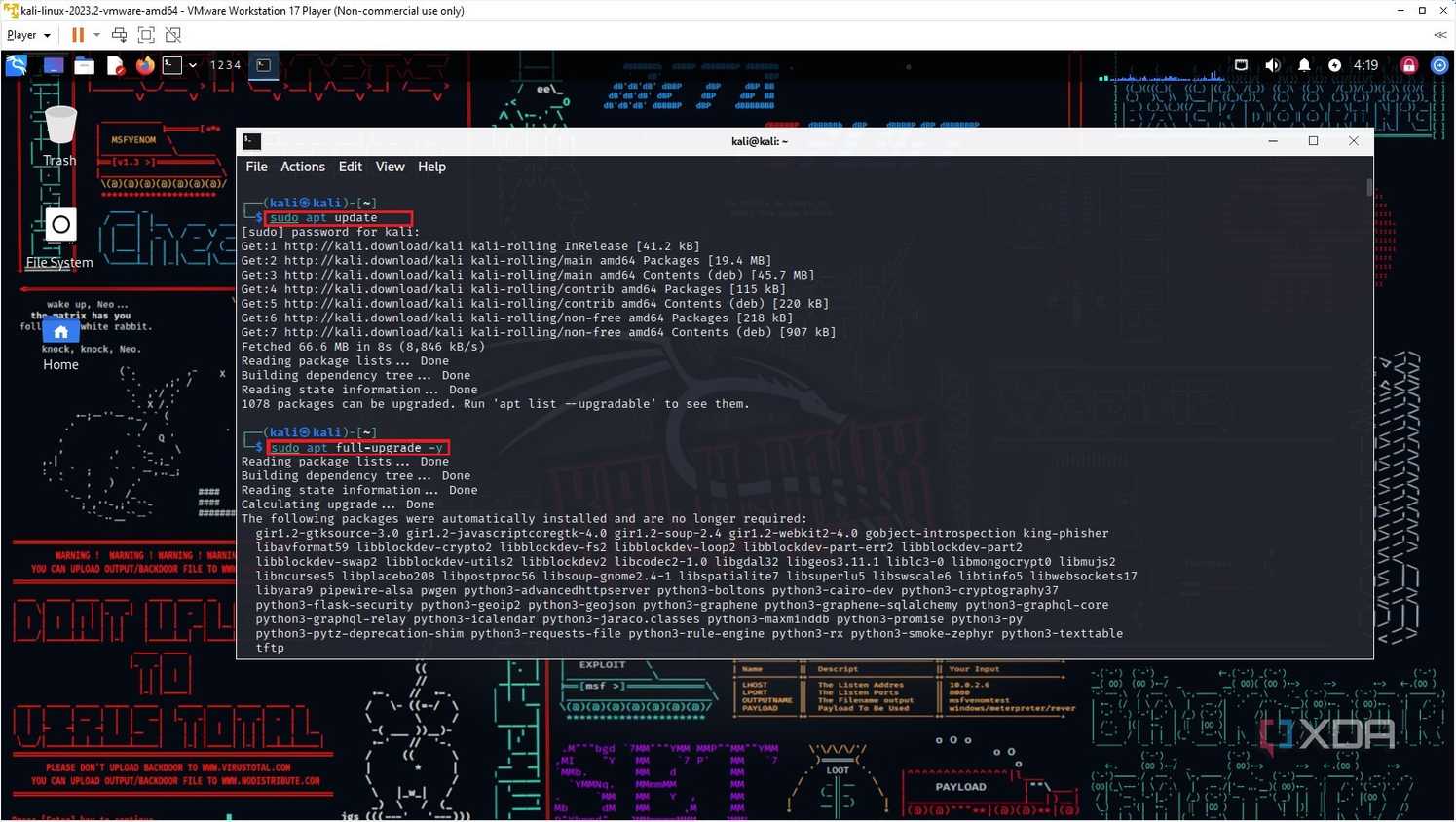Viewport: 1456px width, 822px height.
Task: Click the show desktop panel icon
Action: coord(54,65)
